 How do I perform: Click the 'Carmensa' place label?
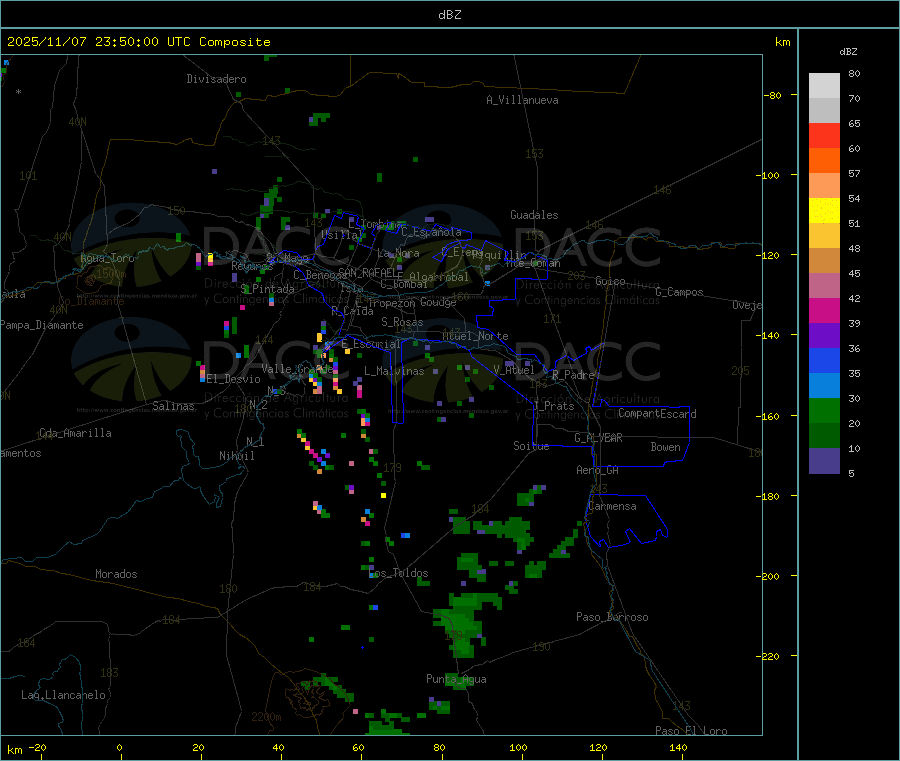tap(612, 506)
